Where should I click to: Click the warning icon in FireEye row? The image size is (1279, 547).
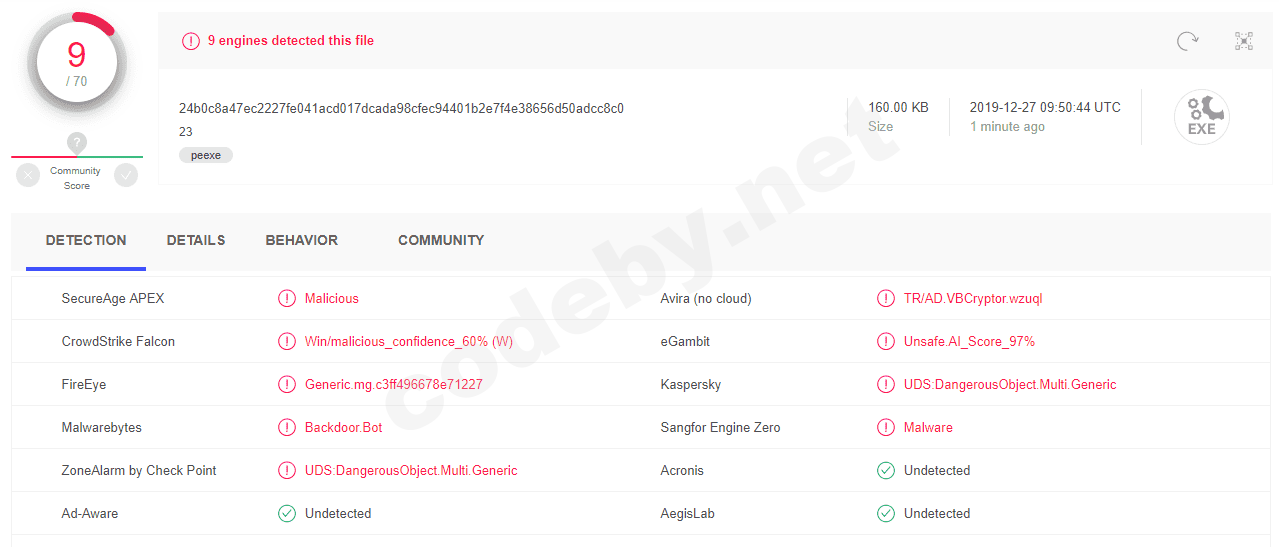(x=287, y=384)
